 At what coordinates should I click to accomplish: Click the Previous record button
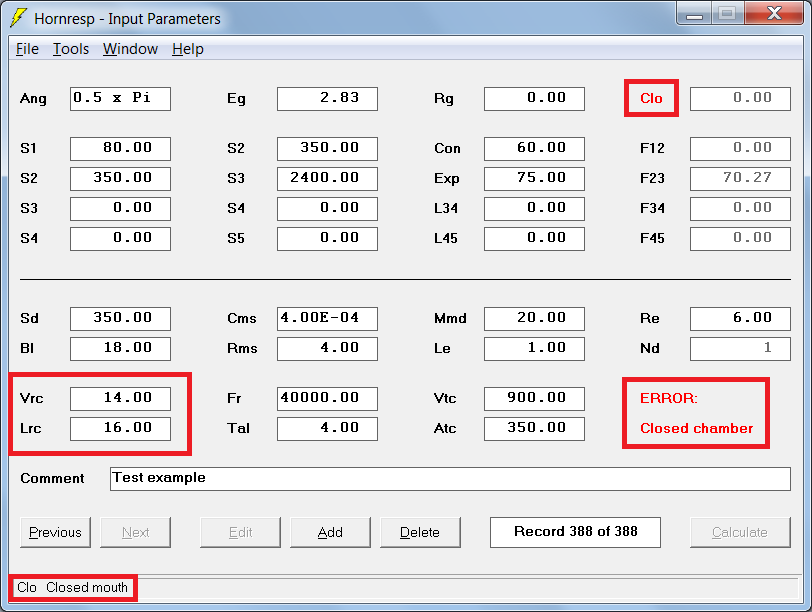coord(55,532)
